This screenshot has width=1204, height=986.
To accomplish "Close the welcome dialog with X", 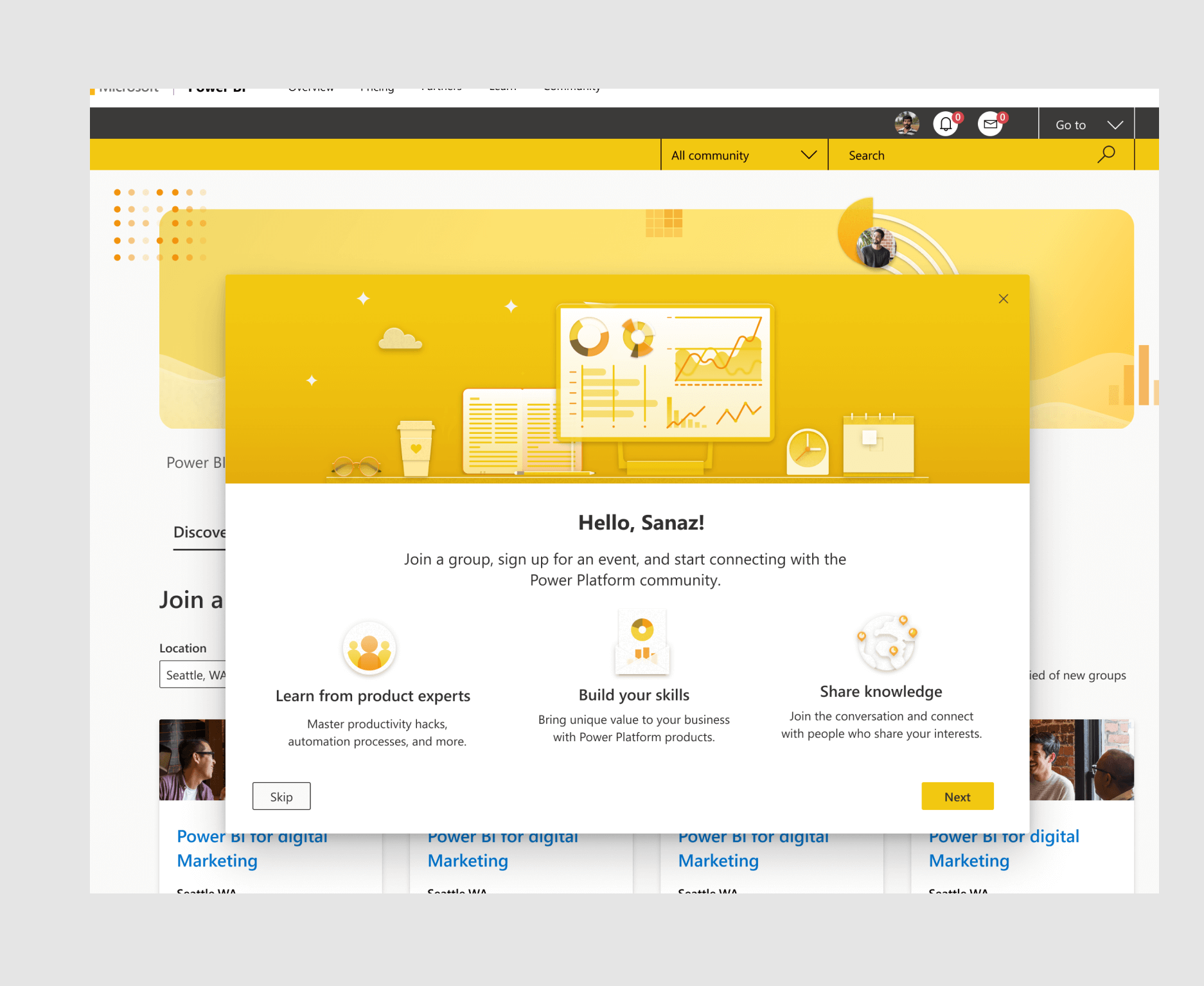I will click(x=1004, y=299).
